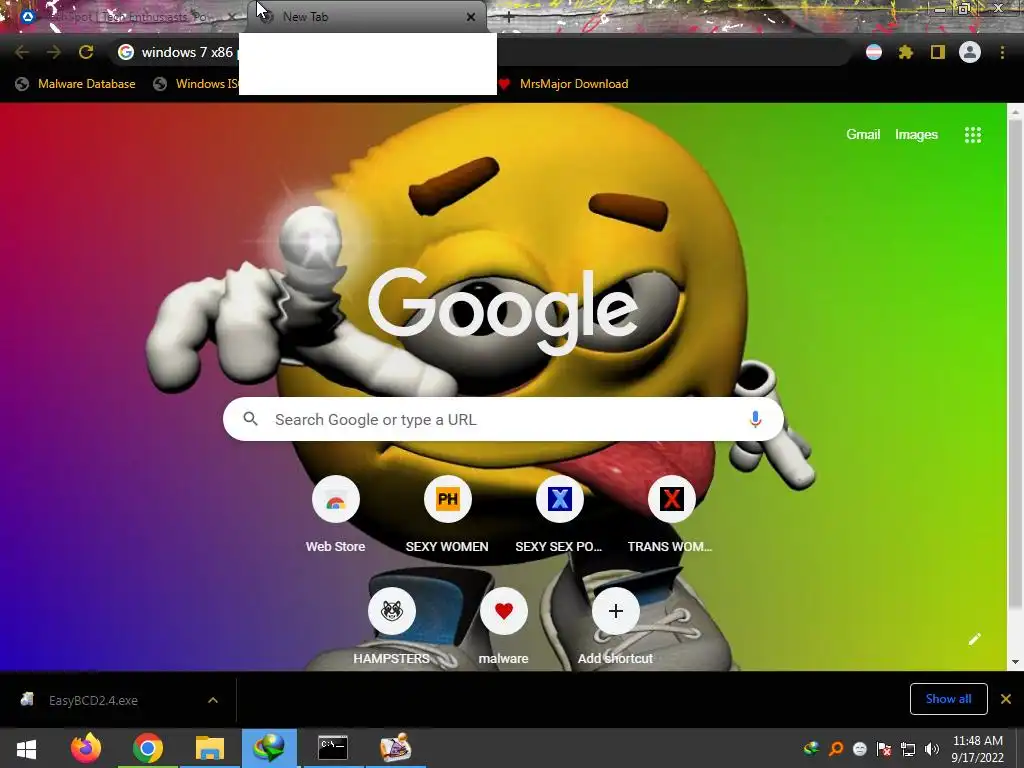The image size is (1024, 768).
Task: Open Command Prompt from taskbar
Action: [332, 748]
